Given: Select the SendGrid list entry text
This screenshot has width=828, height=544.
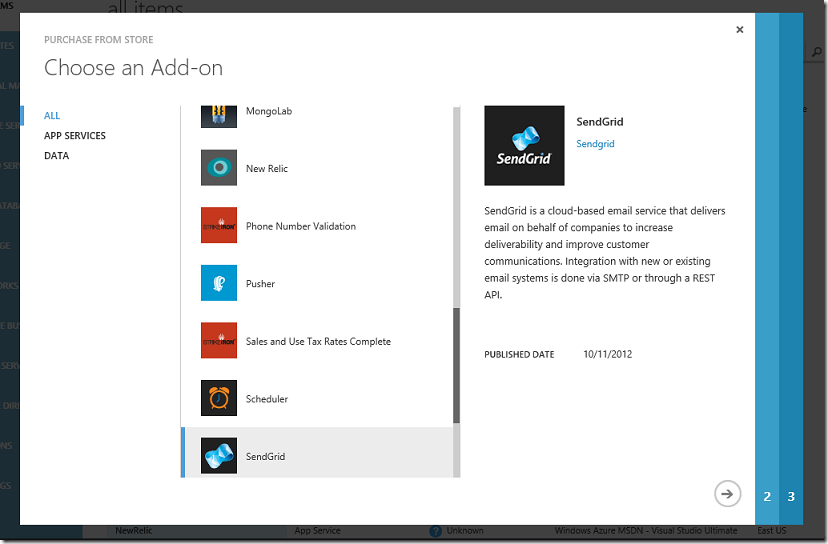Looking at the screenshot, I should click(265, 456).
